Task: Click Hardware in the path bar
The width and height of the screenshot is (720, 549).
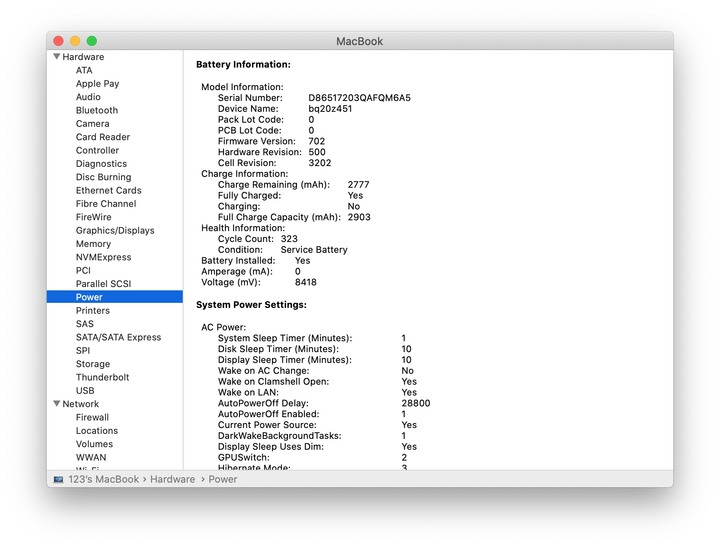Action: 172,479
